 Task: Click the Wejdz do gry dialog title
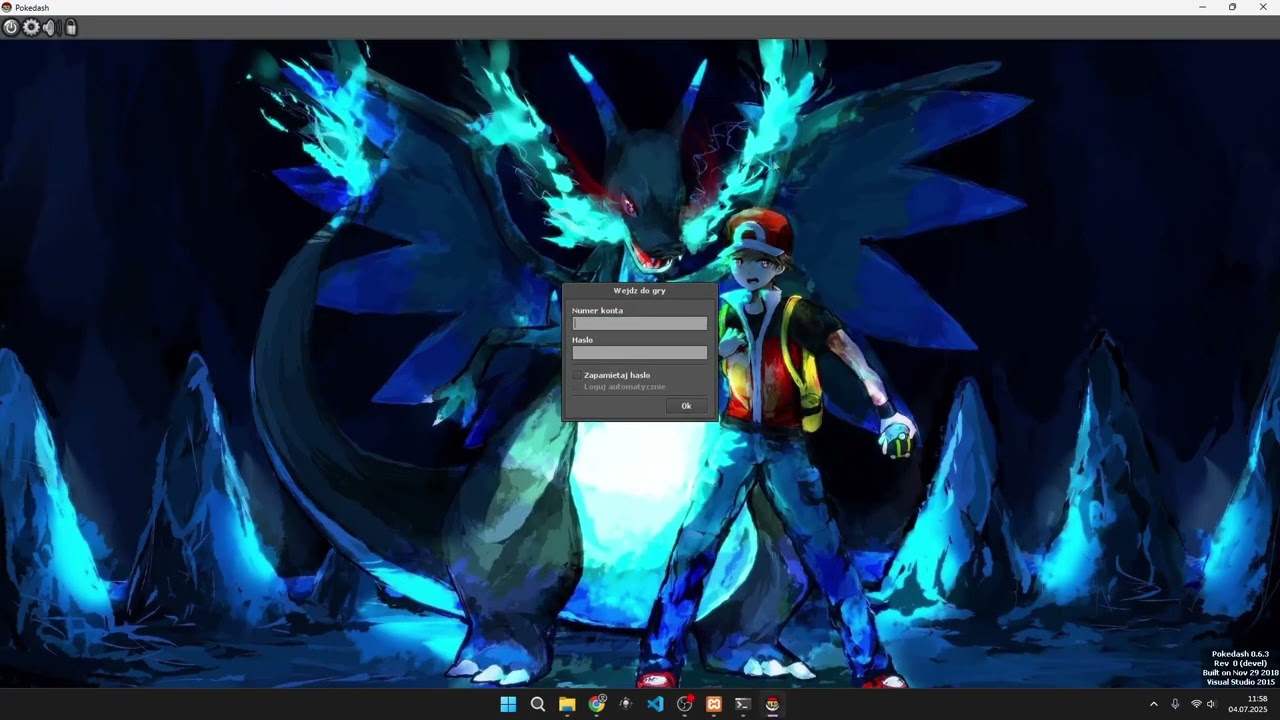tap(640, 291)
